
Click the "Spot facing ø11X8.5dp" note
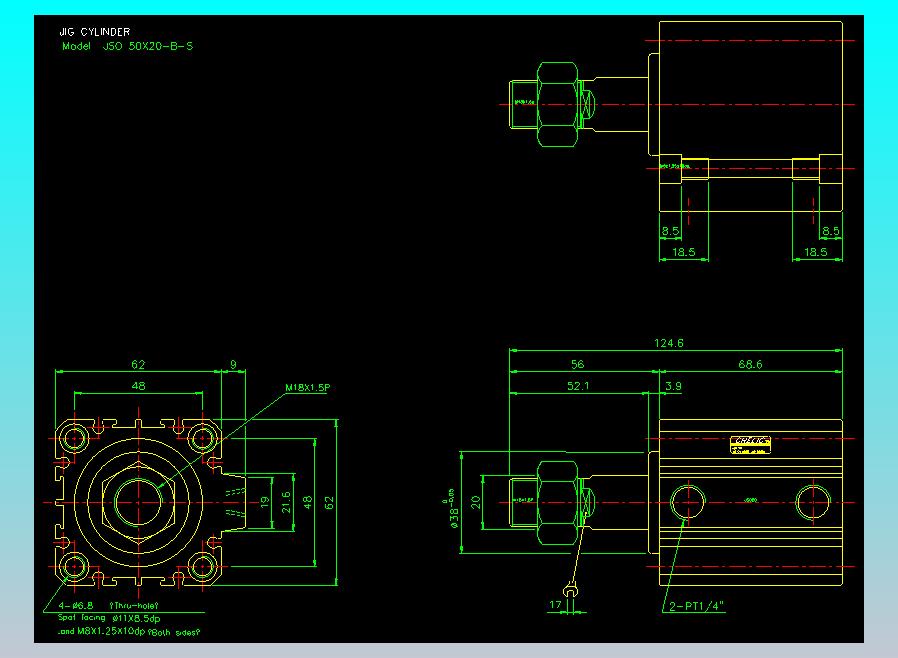[109, 618]
